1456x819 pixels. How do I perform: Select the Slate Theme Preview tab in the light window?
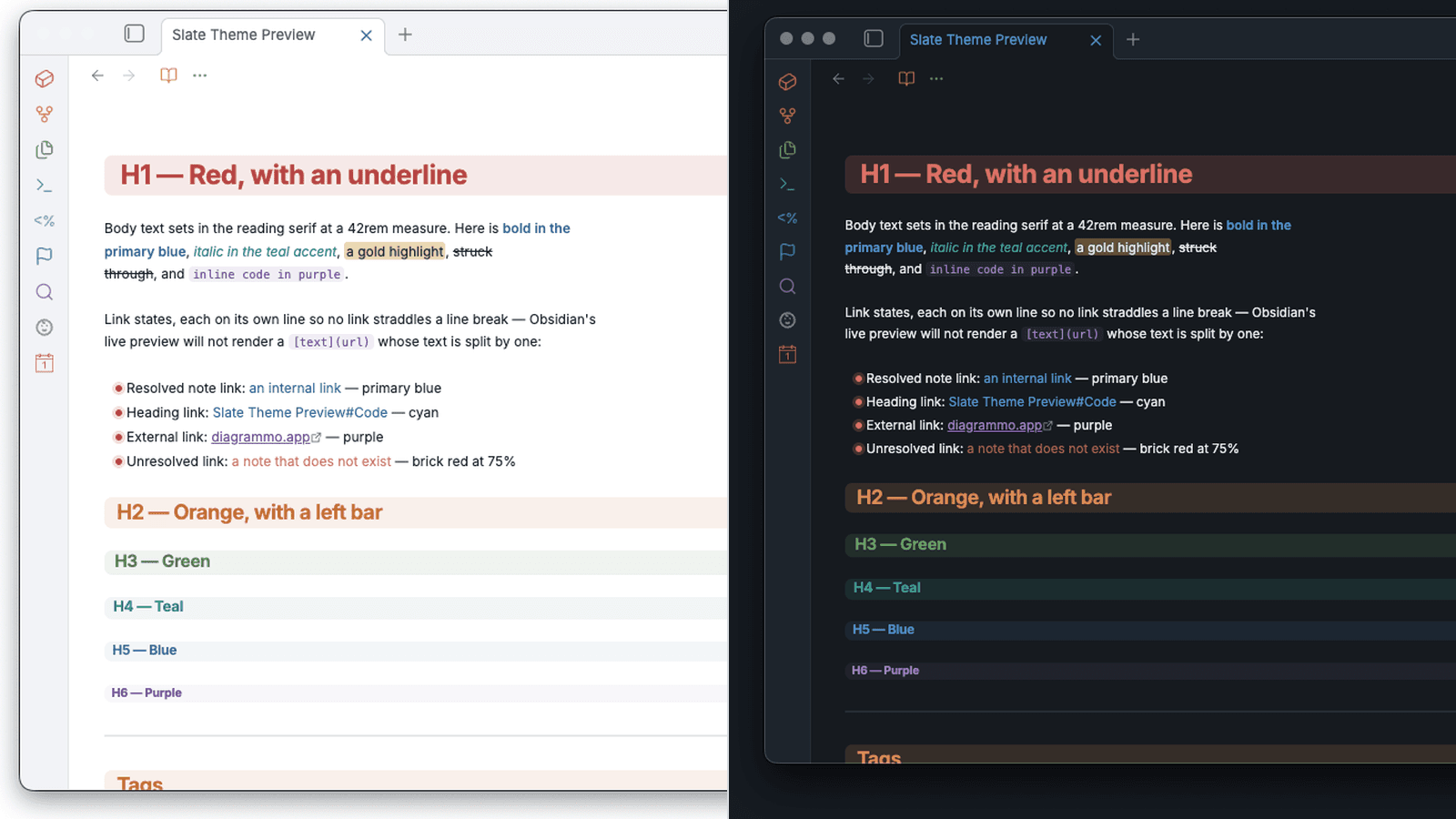(273, 35)
